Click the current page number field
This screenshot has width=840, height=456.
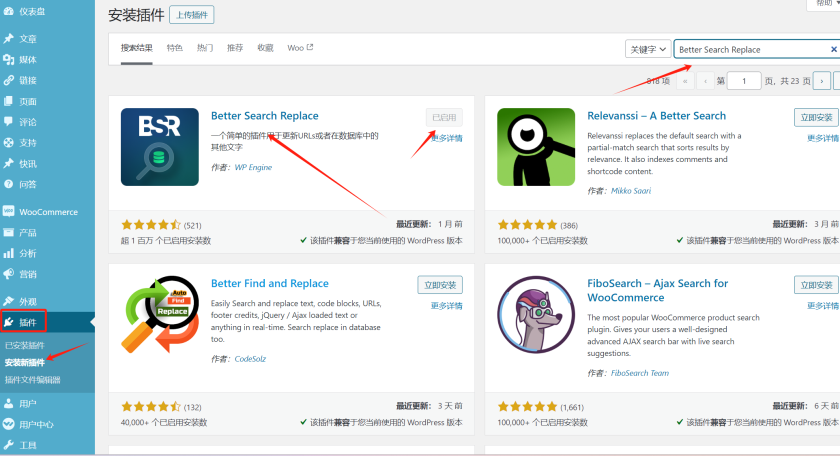tap(744, 81)
